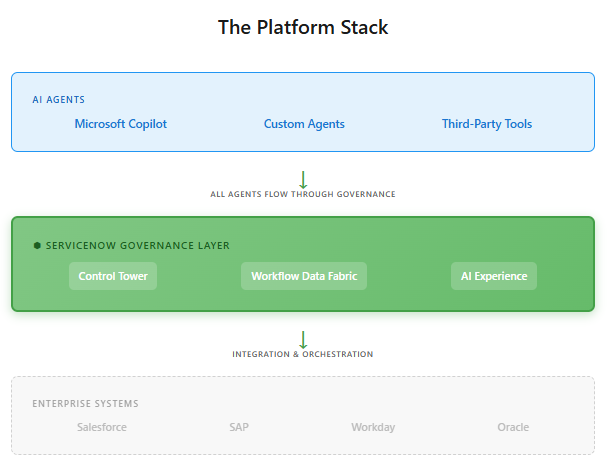Open the AI Experience pill
The image size is (609, 475).
[x=494, y=276]
